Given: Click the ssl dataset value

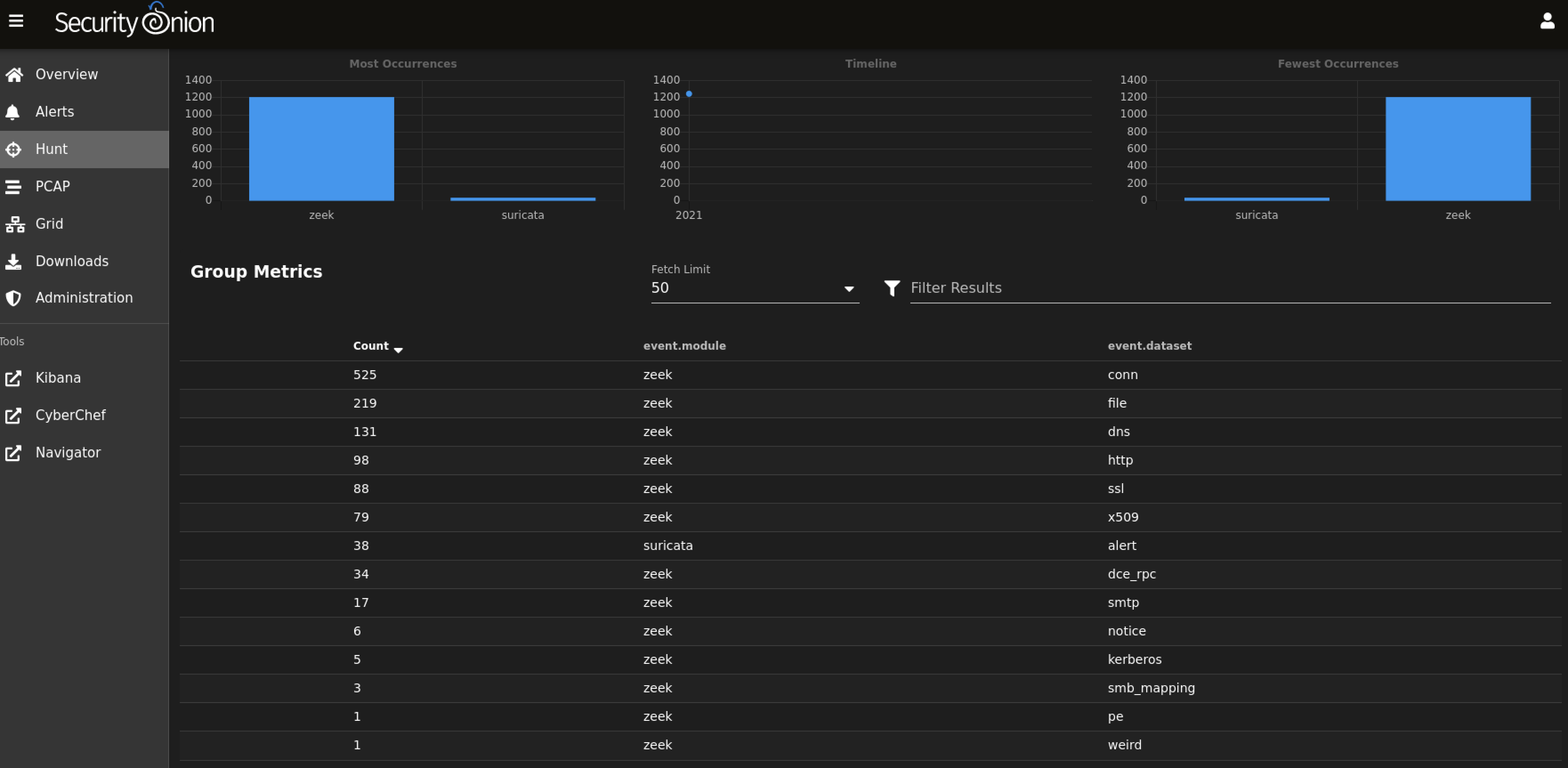Looking at the screenshot, I should point(1116,489).
